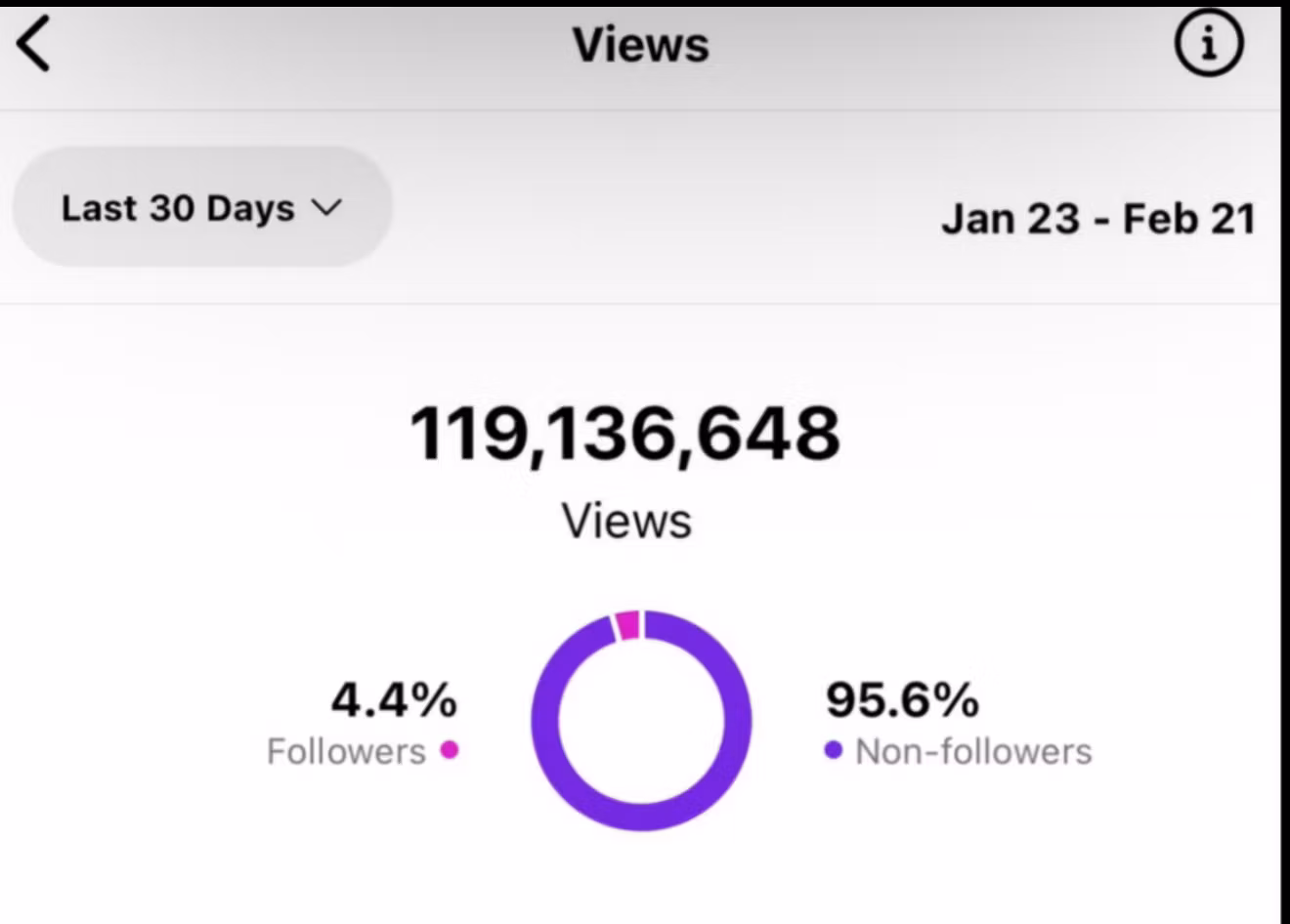1290x924 pixels.
Task: Click the pink Followers legend dot
Action: click(x=450, y=750)
